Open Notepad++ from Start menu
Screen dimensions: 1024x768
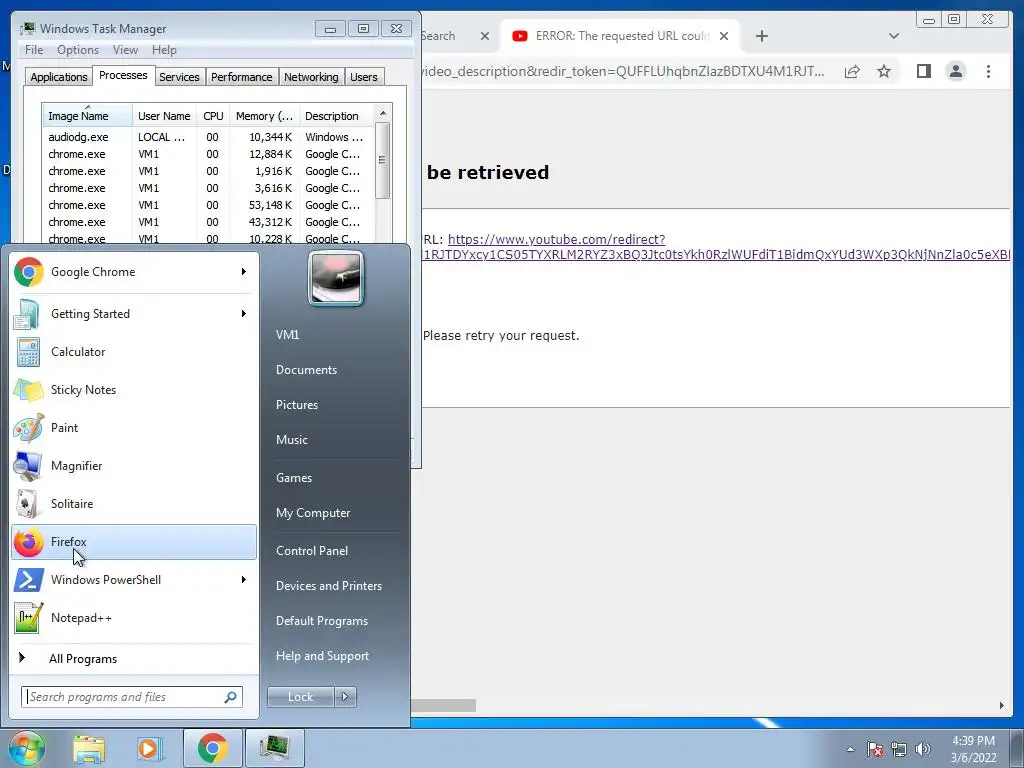(x=134, y=618)
